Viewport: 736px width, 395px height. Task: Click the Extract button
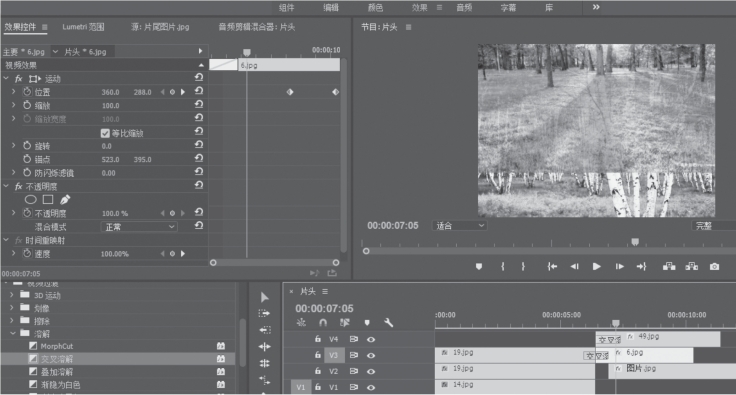691,266
